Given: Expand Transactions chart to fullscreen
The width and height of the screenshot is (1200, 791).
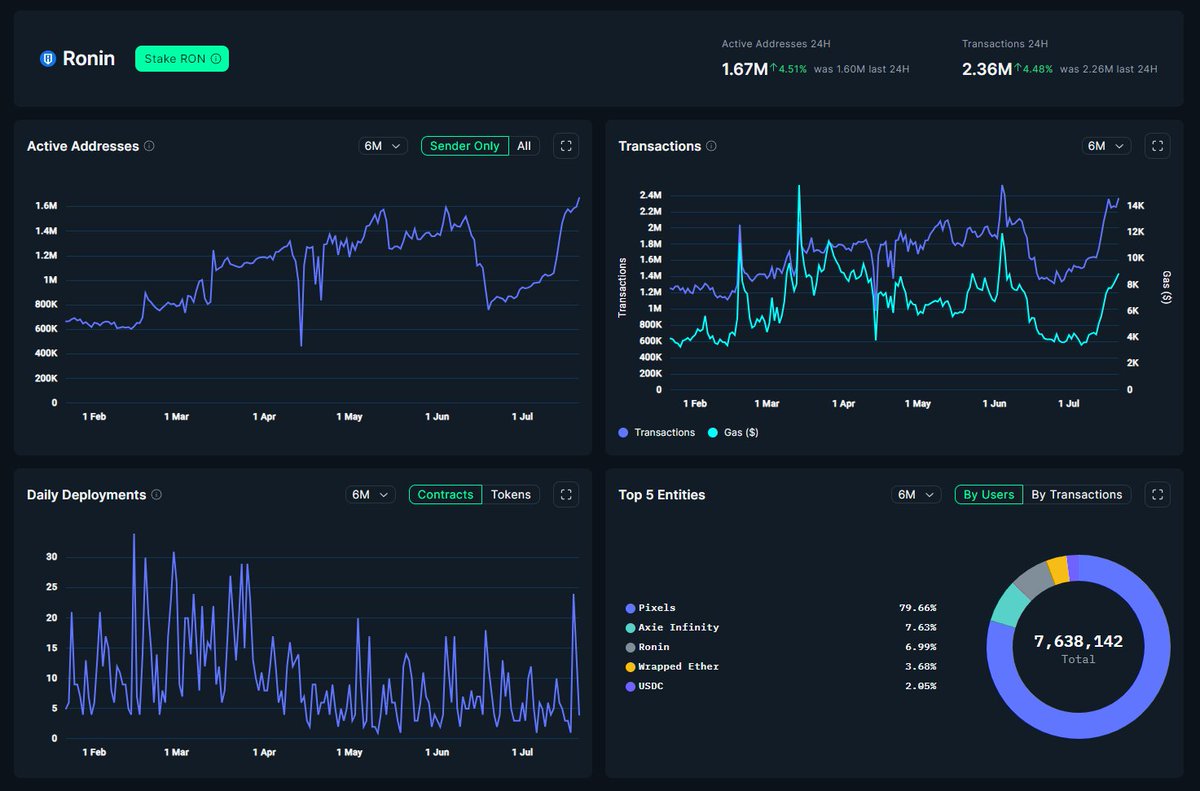Looking at the screenshot, I should [1157, 146].
